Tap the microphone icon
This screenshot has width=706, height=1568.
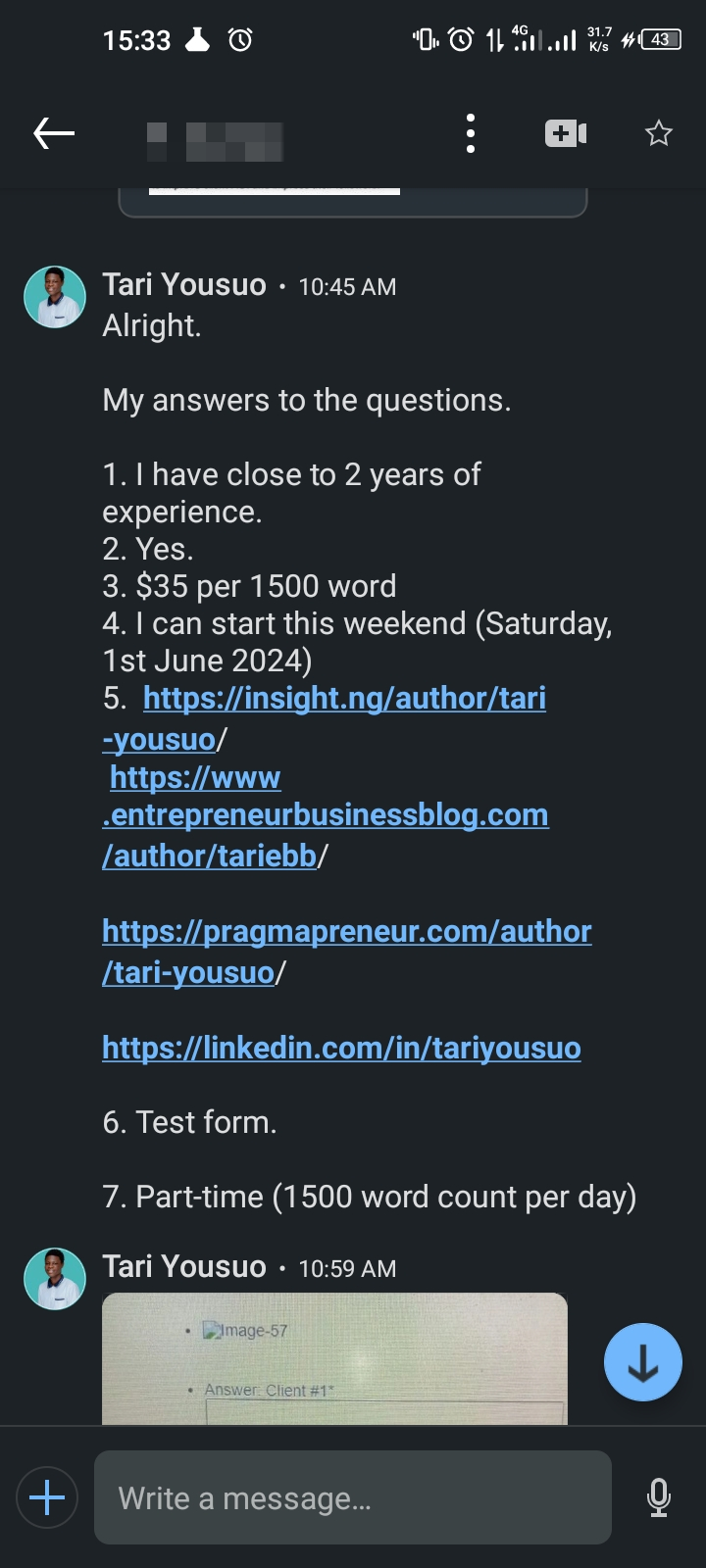tap(659, 1497)
